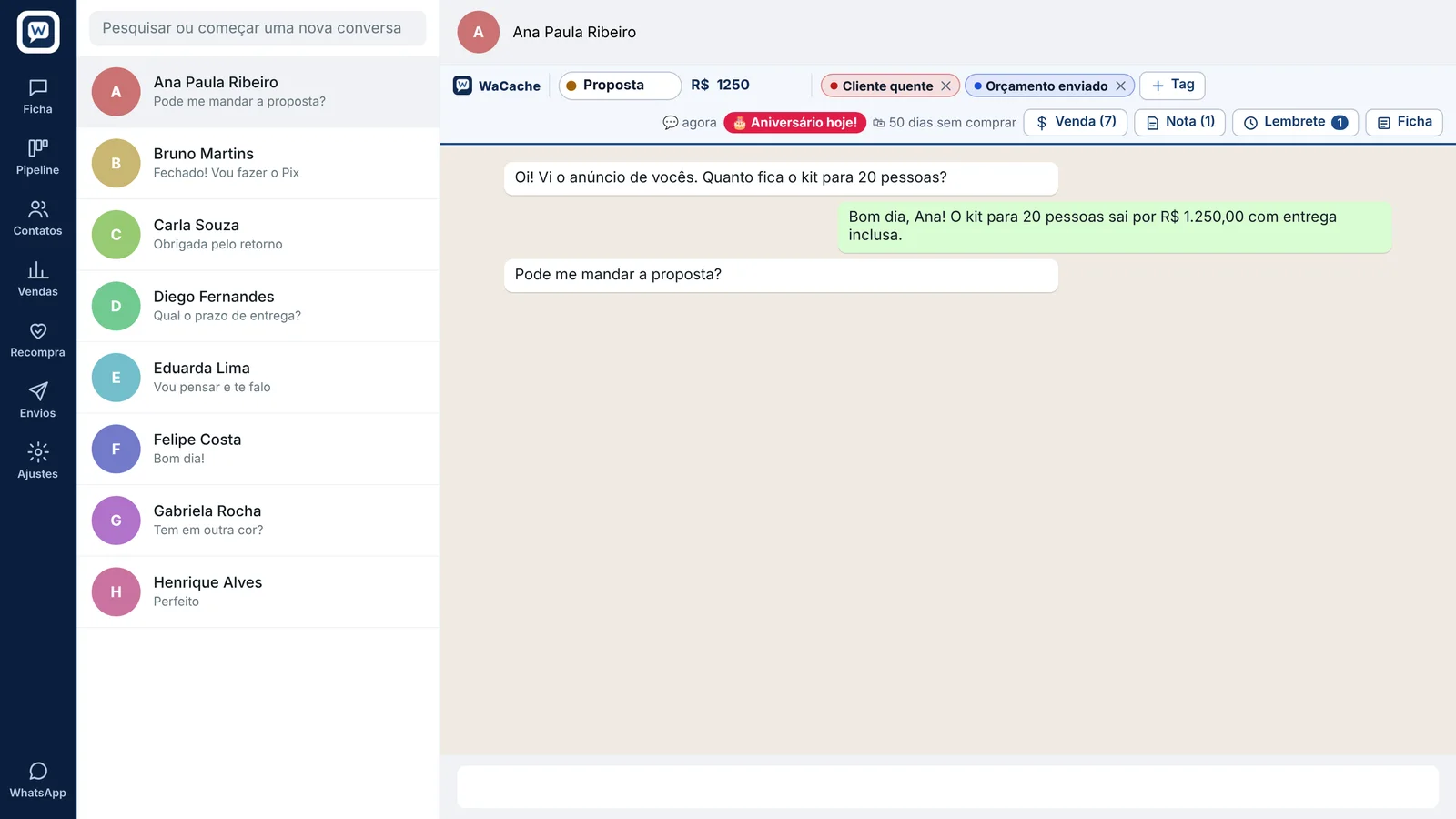Open Henrique Alves conversation
Screen dimensions: 1456x819
[258, 591]
